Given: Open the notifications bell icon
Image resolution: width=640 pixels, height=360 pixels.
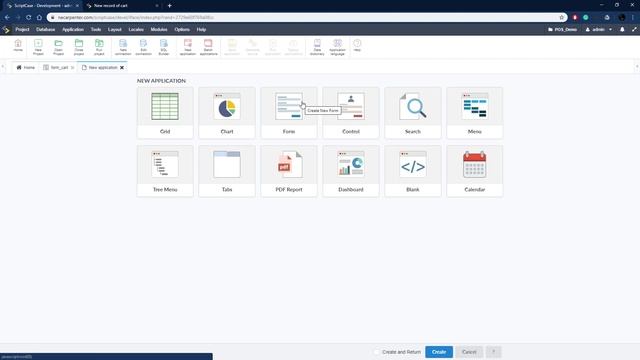Looking at the screenshot, I should [x=622, y=29].
